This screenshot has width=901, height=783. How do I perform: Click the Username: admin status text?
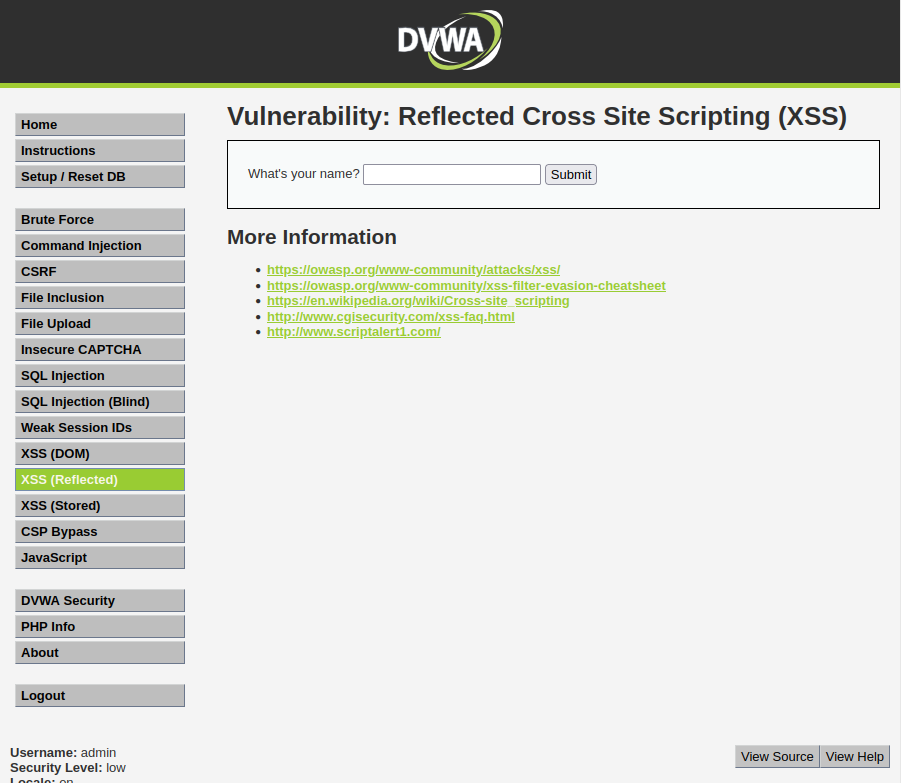click(63, 753)
